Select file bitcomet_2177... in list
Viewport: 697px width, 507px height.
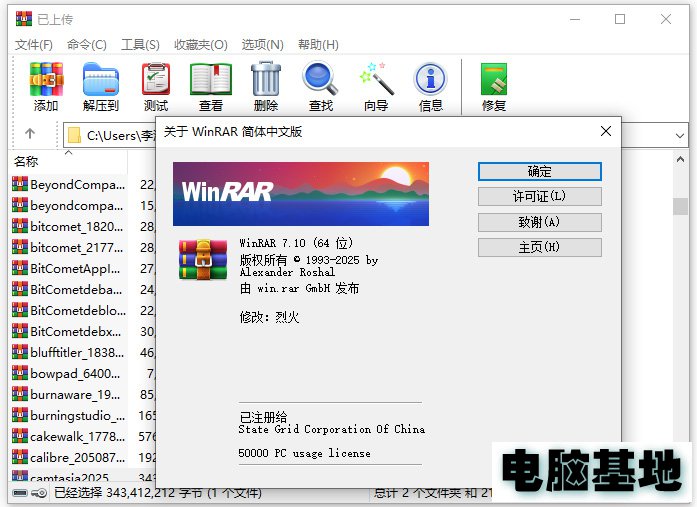coord(76,248)
